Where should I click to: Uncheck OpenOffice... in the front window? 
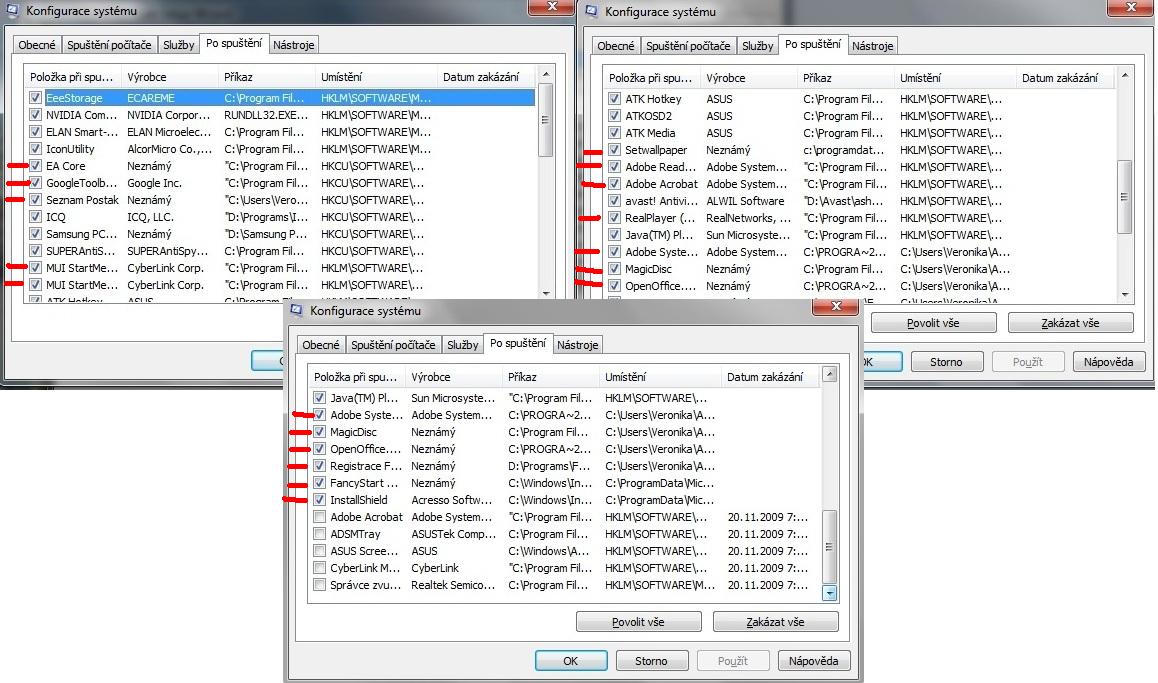tap(319, 448)
